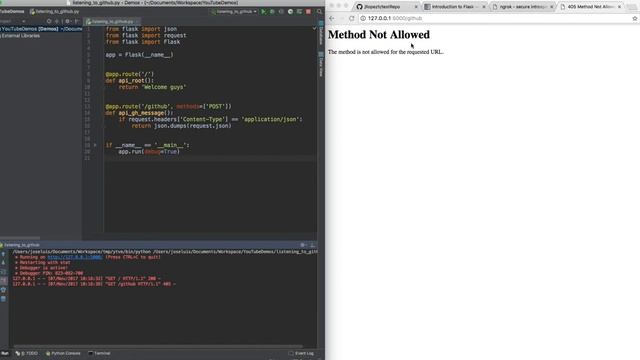Close the 405 Method Not Allowed browser tab
The image size is (640, 360).
tap(620, 7)
